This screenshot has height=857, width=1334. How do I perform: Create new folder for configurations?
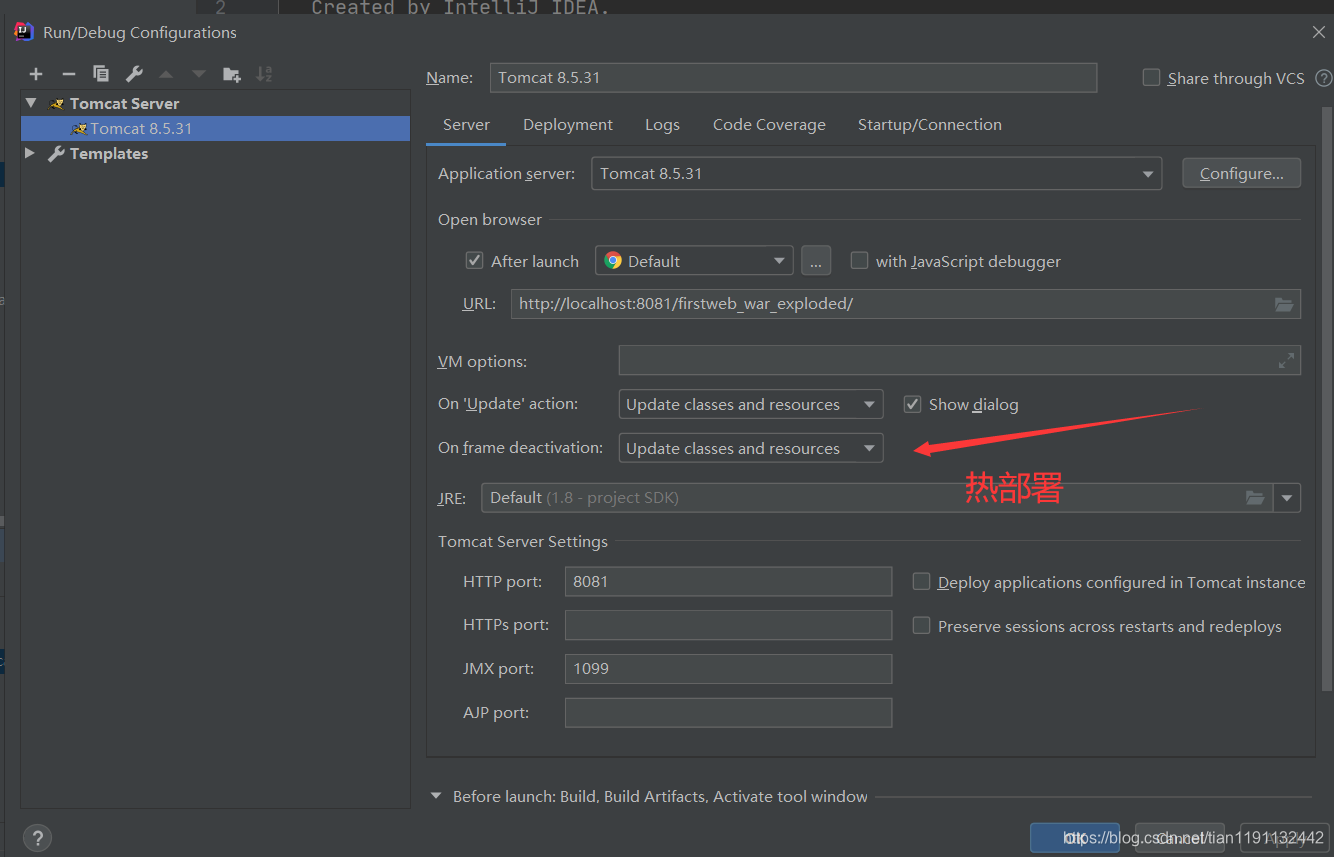click(x=232, y=74)
